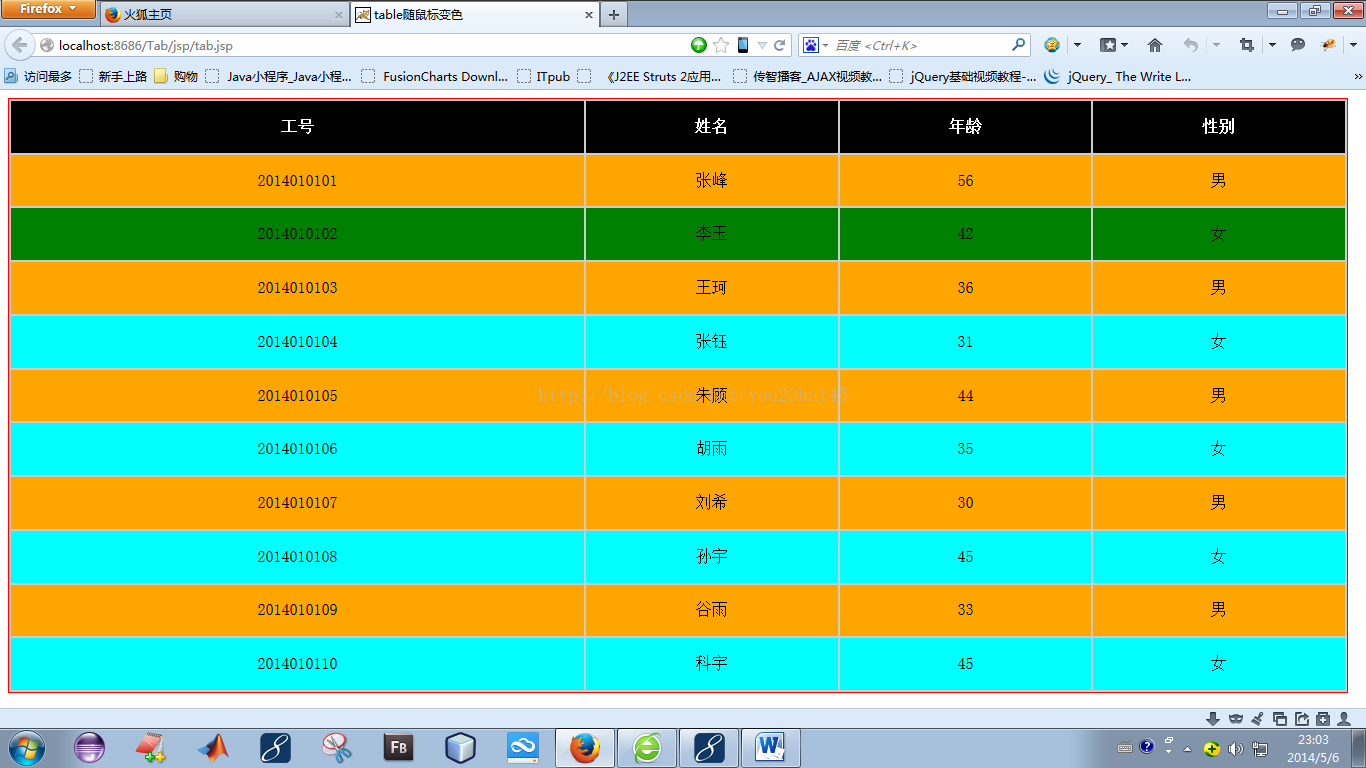Click the magnifier in the Baidu search box
The image size is (1366, 768).
(x=1019, y=45)
